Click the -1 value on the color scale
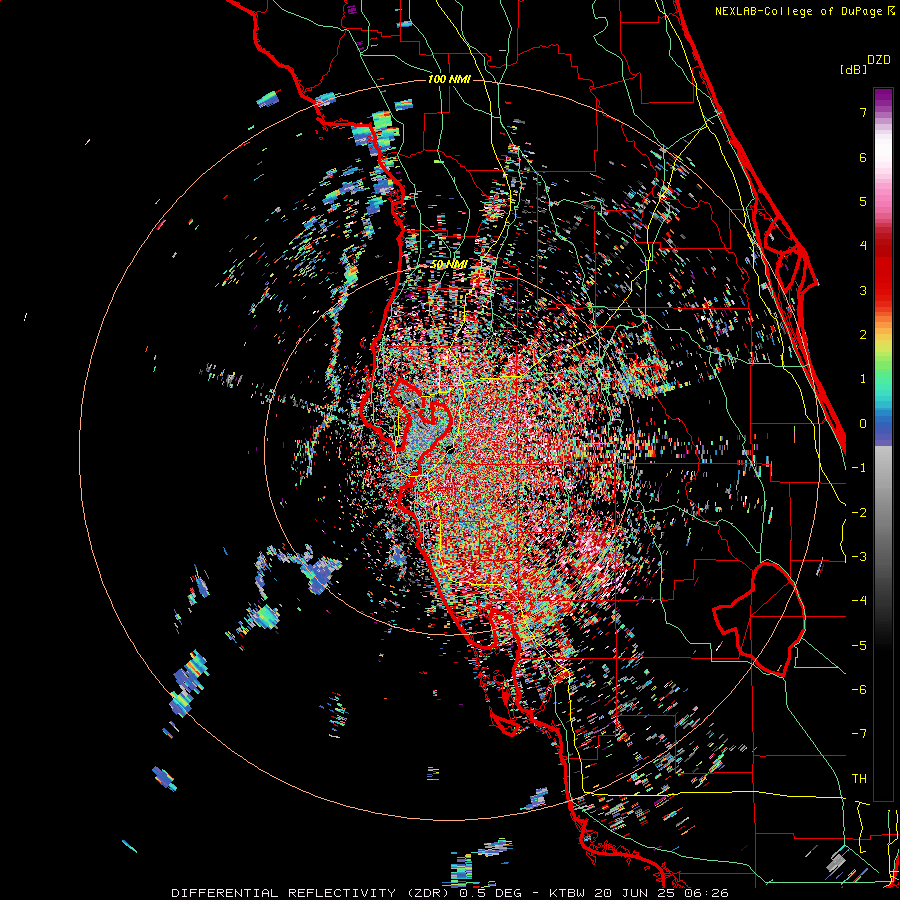Viewport: 900px width, 900px height. pos(859,468)
